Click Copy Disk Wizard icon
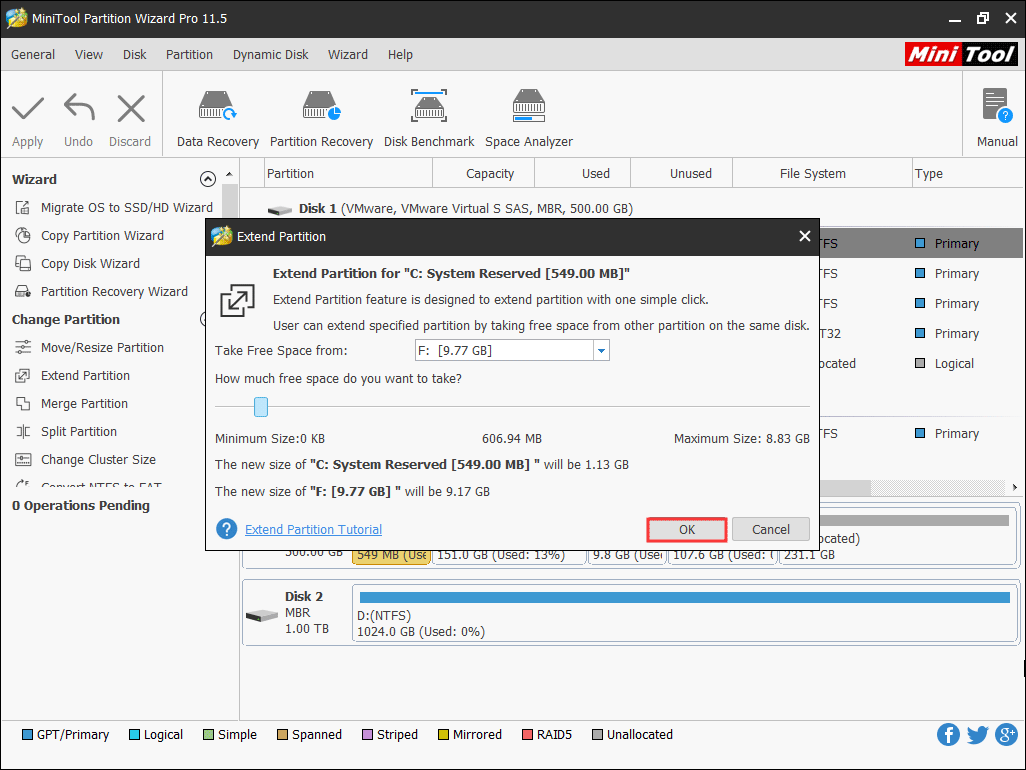1026x770 pixels. point(23,264)
